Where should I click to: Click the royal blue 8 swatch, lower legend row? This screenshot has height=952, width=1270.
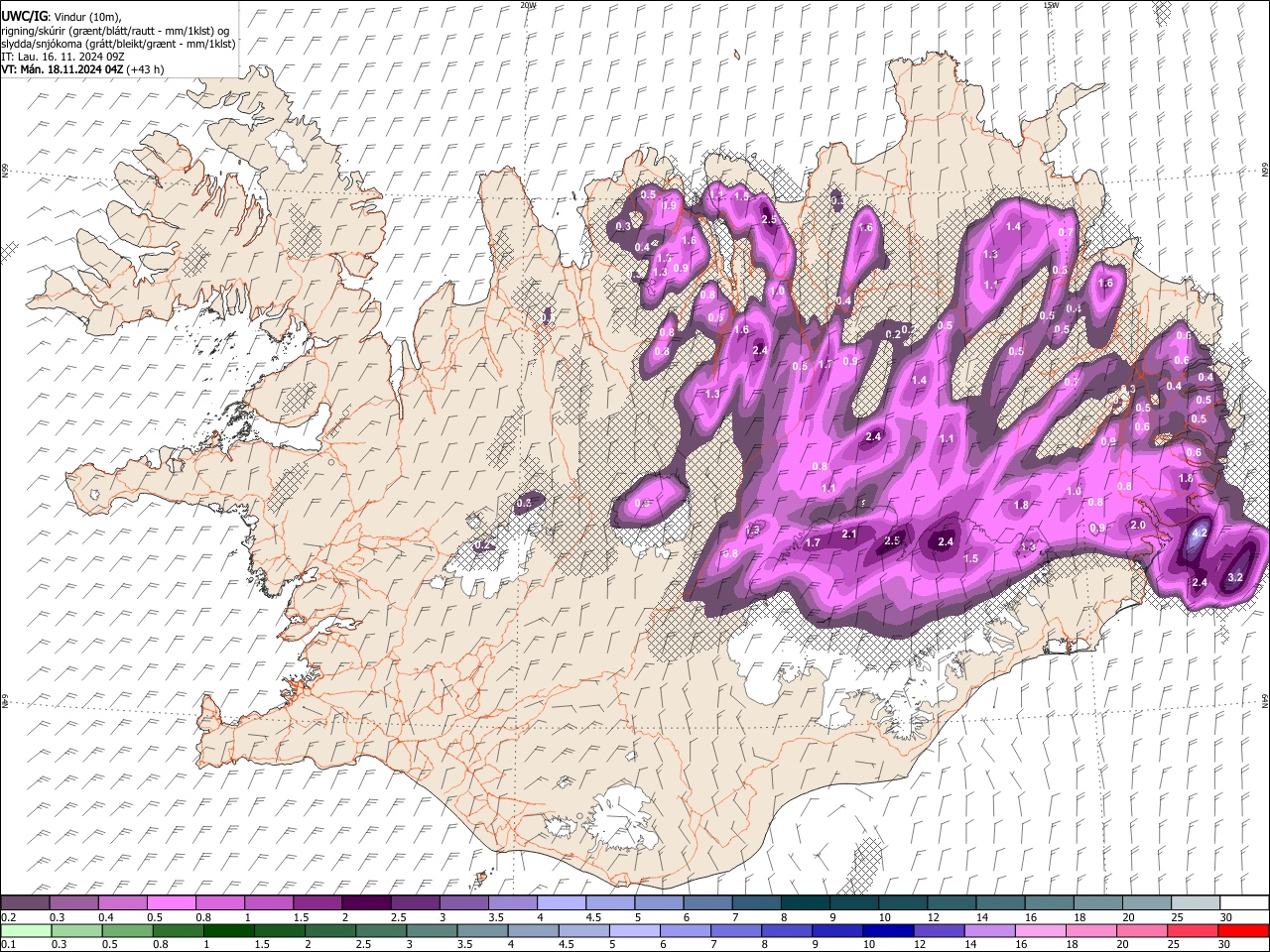[x=787, y=930]
